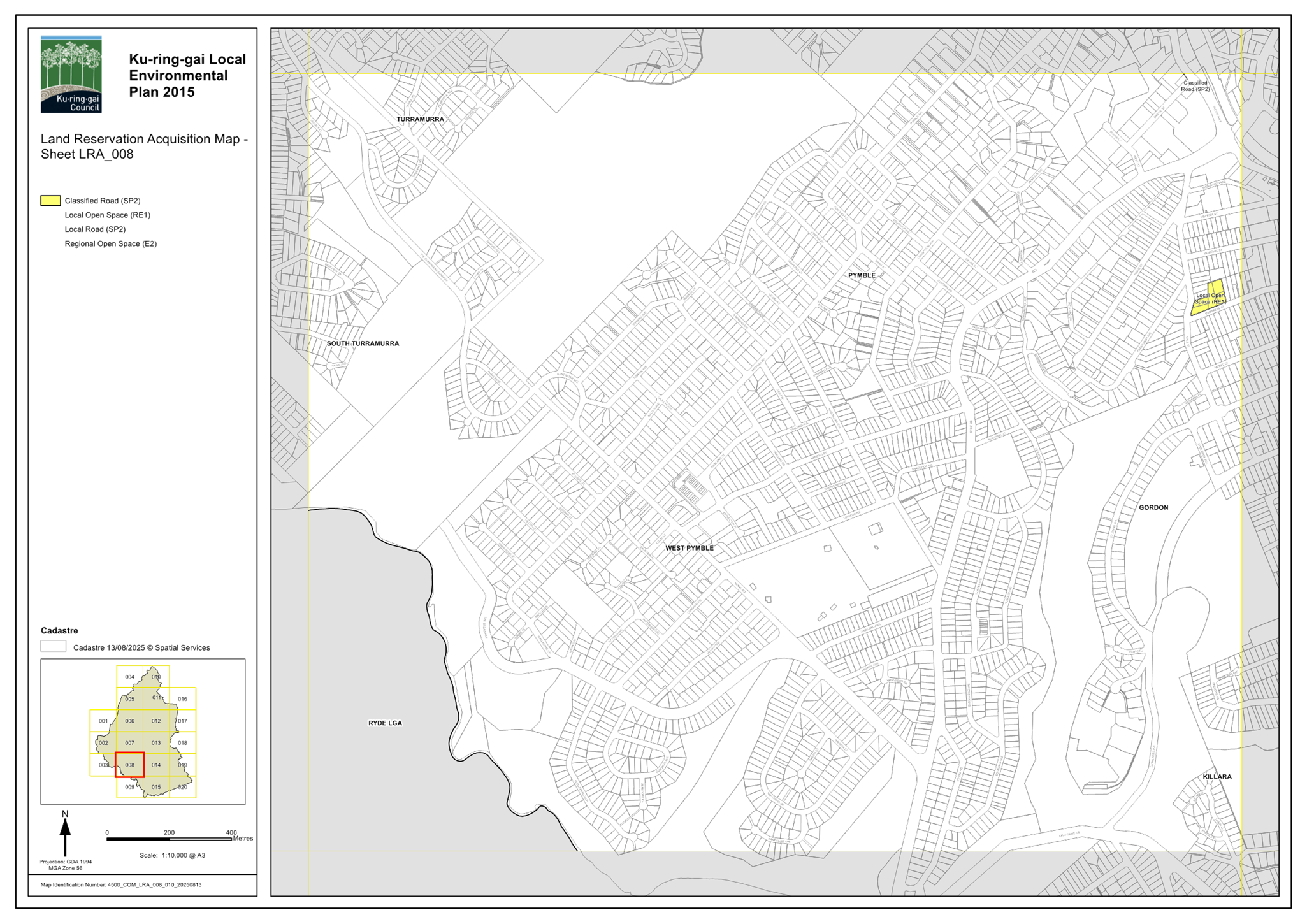Viewport: 1307px width, 924px height.
Task: Click the Ku-ring-gai Council logo
Action: 71,75
